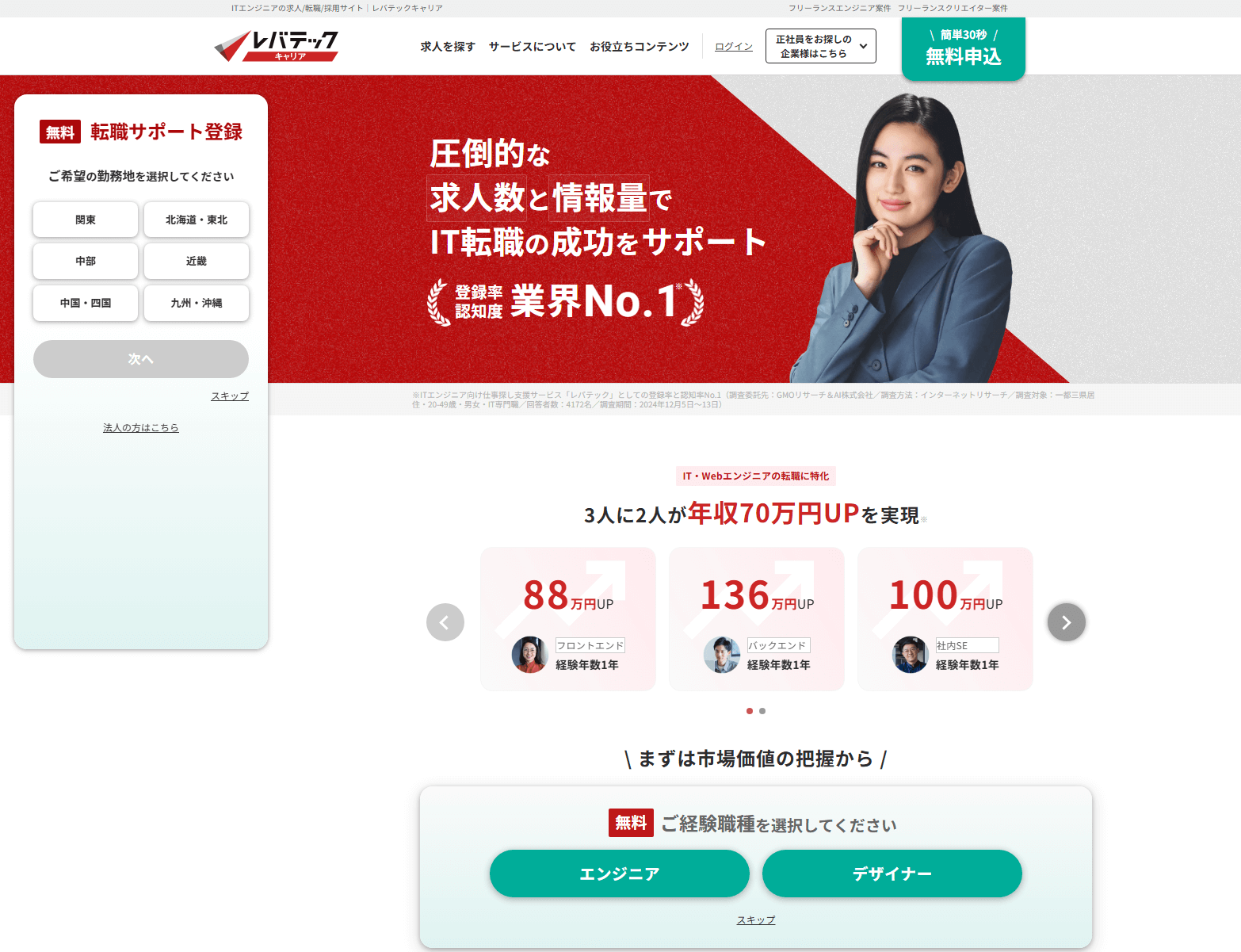Click the backend engineer avatar
Image resolution: width=1241 pixels, height=952 pixels.
pyautogui.click(x=722, y=655)
